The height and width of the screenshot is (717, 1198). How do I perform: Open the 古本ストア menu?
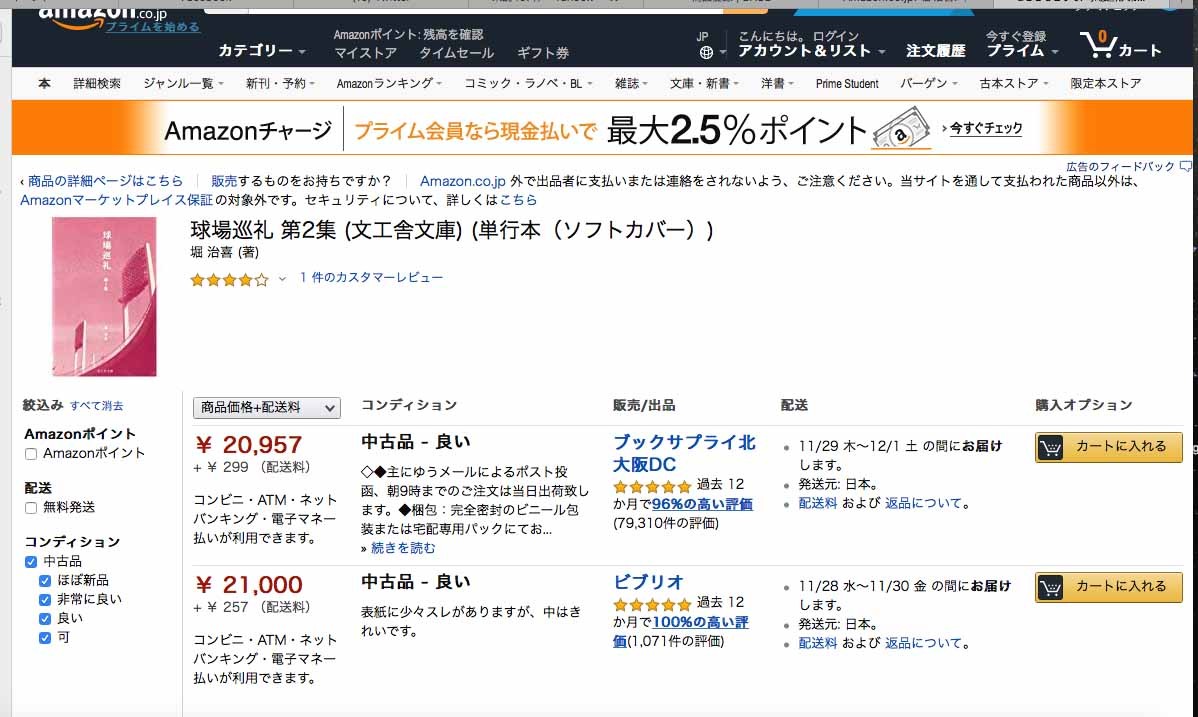click(1014, 83)
